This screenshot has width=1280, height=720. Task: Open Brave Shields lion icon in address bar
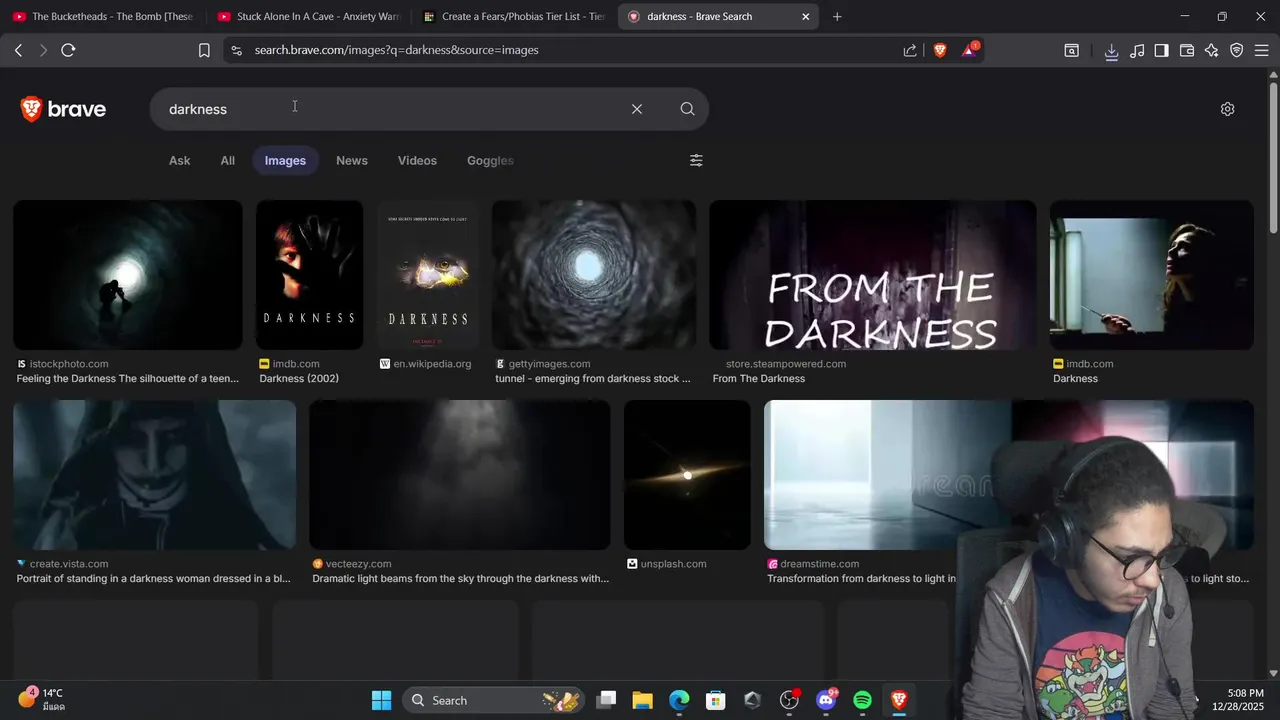[940, 50]
